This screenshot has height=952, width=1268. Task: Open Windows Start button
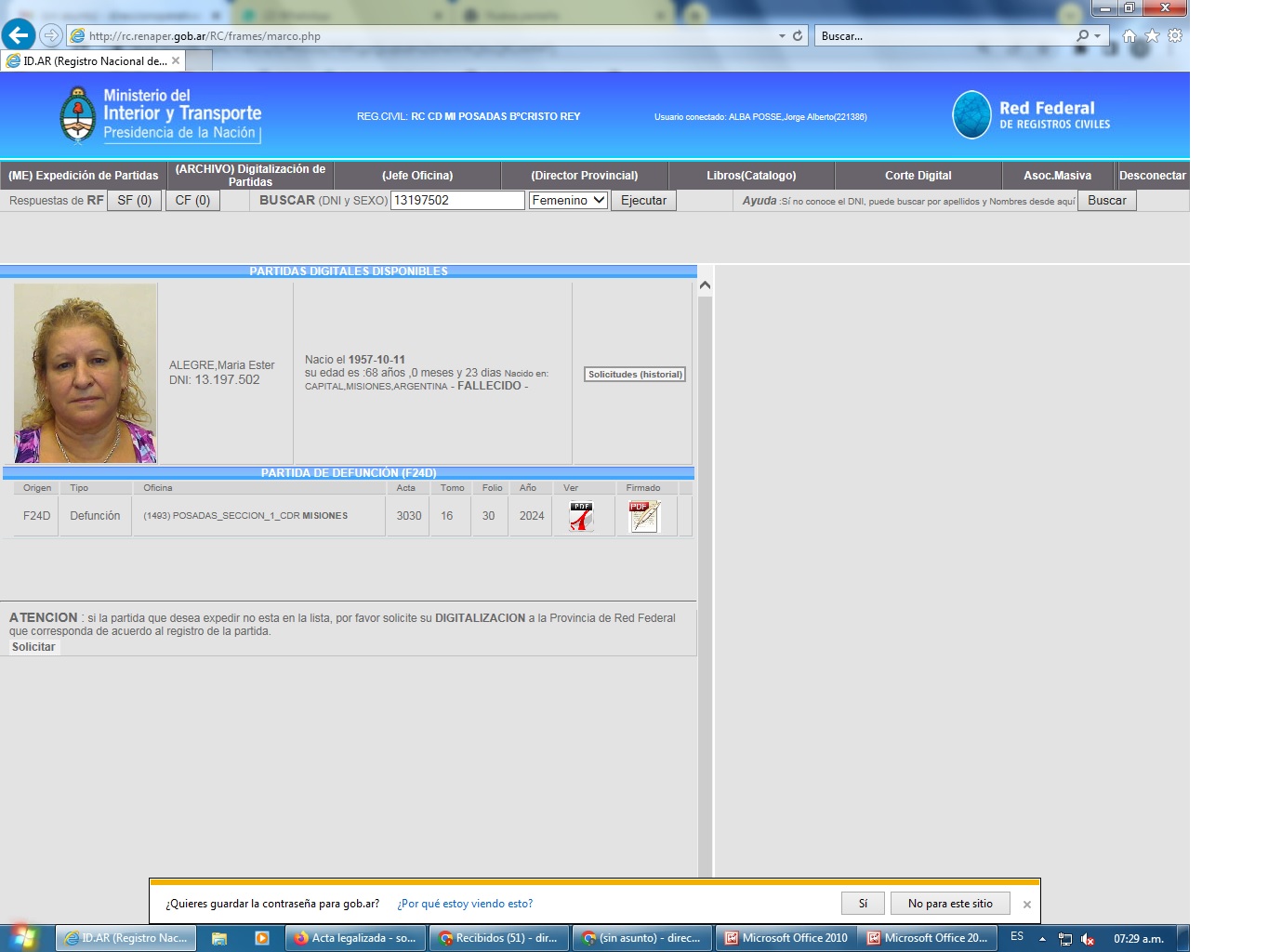(x=22, y=937)
